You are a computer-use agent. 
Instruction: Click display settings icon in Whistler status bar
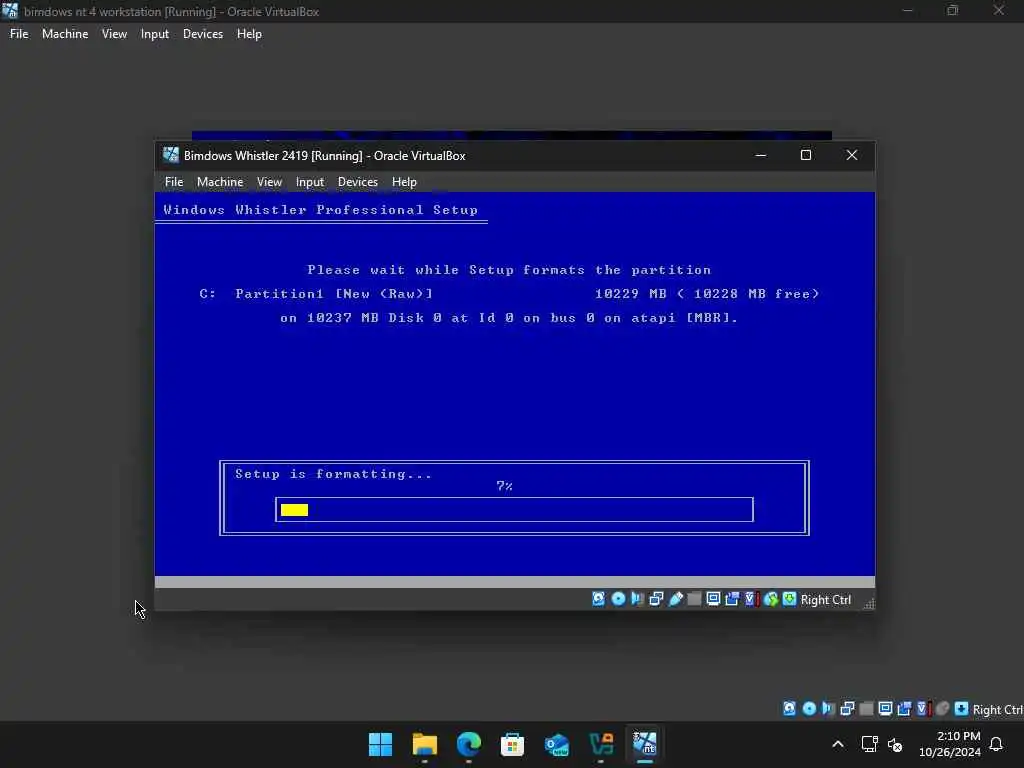tap(713, 599)
